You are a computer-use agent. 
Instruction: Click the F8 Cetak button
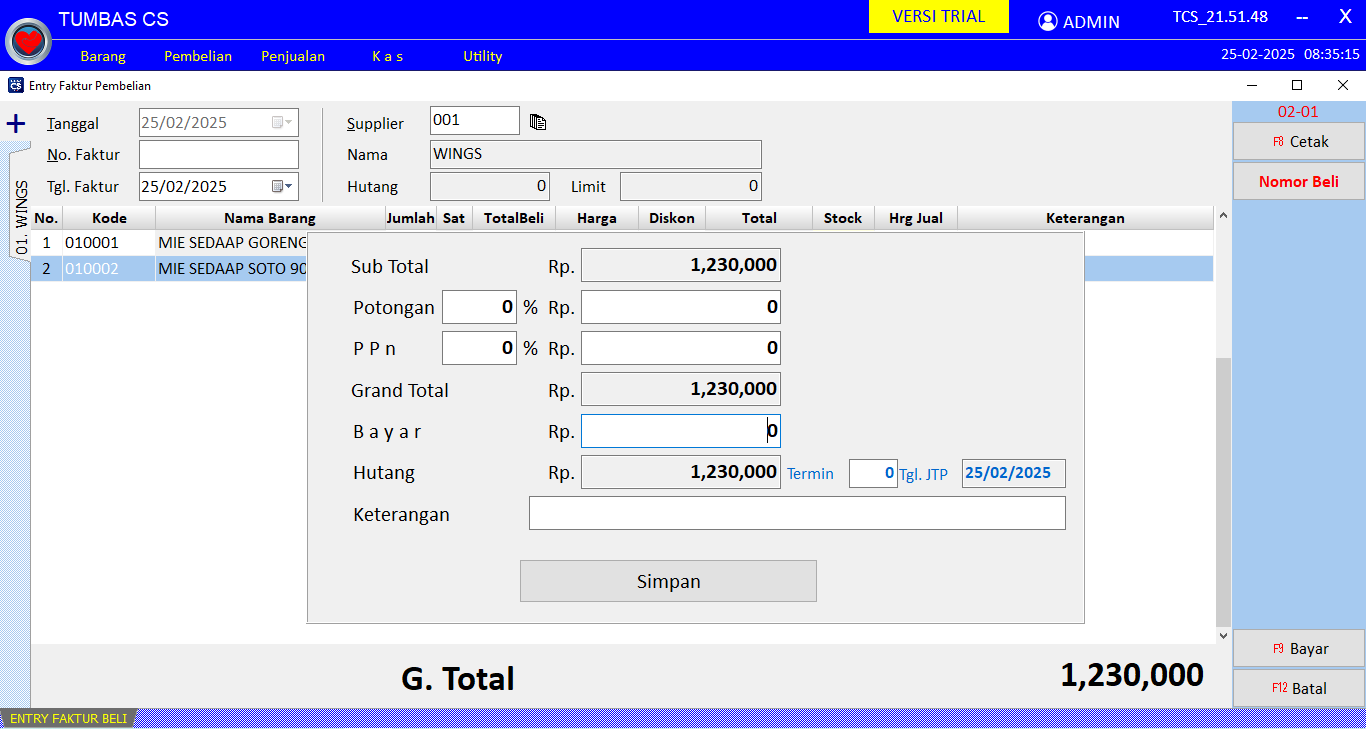[1298, 141]
